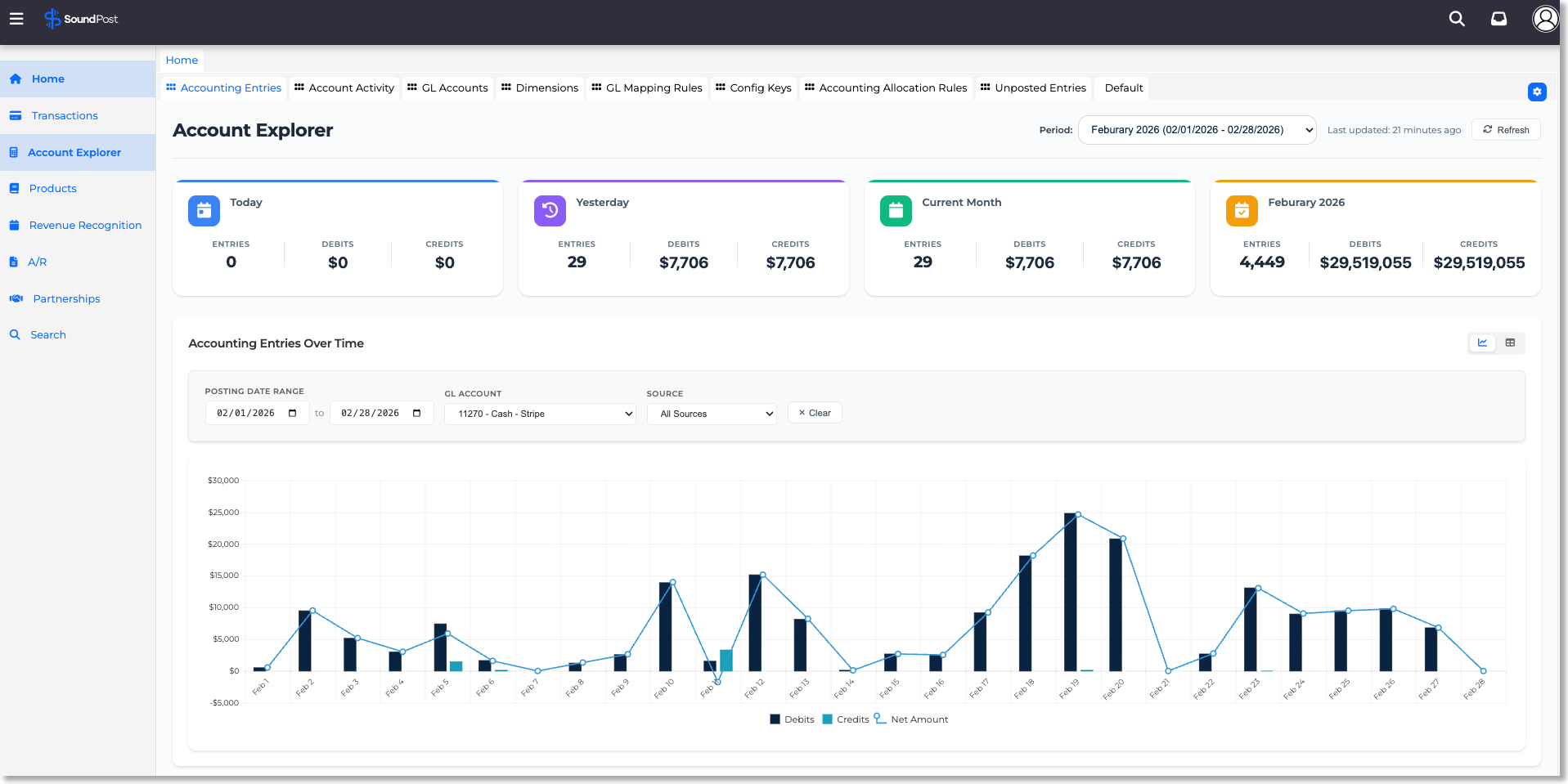The image size is (1568, 784).
Task: Click the search magnifier icon in header
Action: [1457, 19]
